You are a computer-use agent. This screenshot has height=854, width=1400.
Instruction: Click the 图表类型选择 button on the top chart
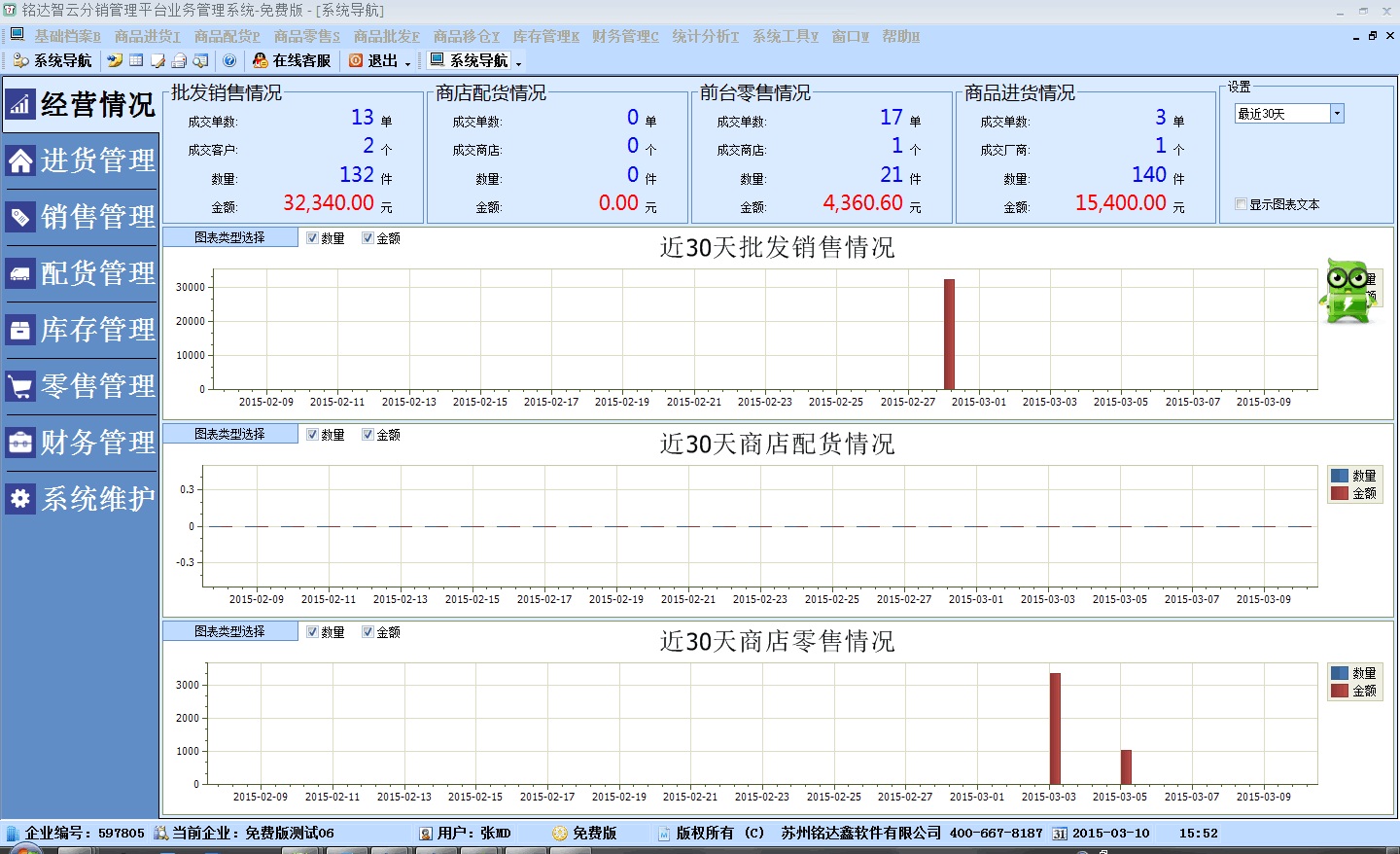click(x=231, y=236)
